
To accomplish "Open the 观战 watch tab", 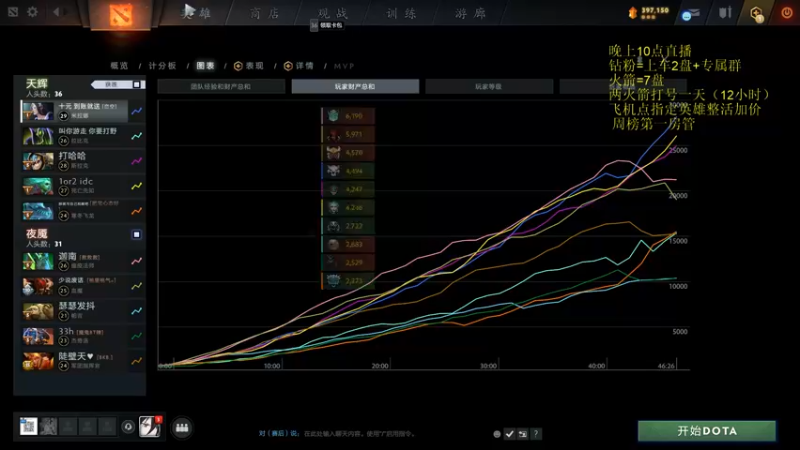I will pos(333,13).
